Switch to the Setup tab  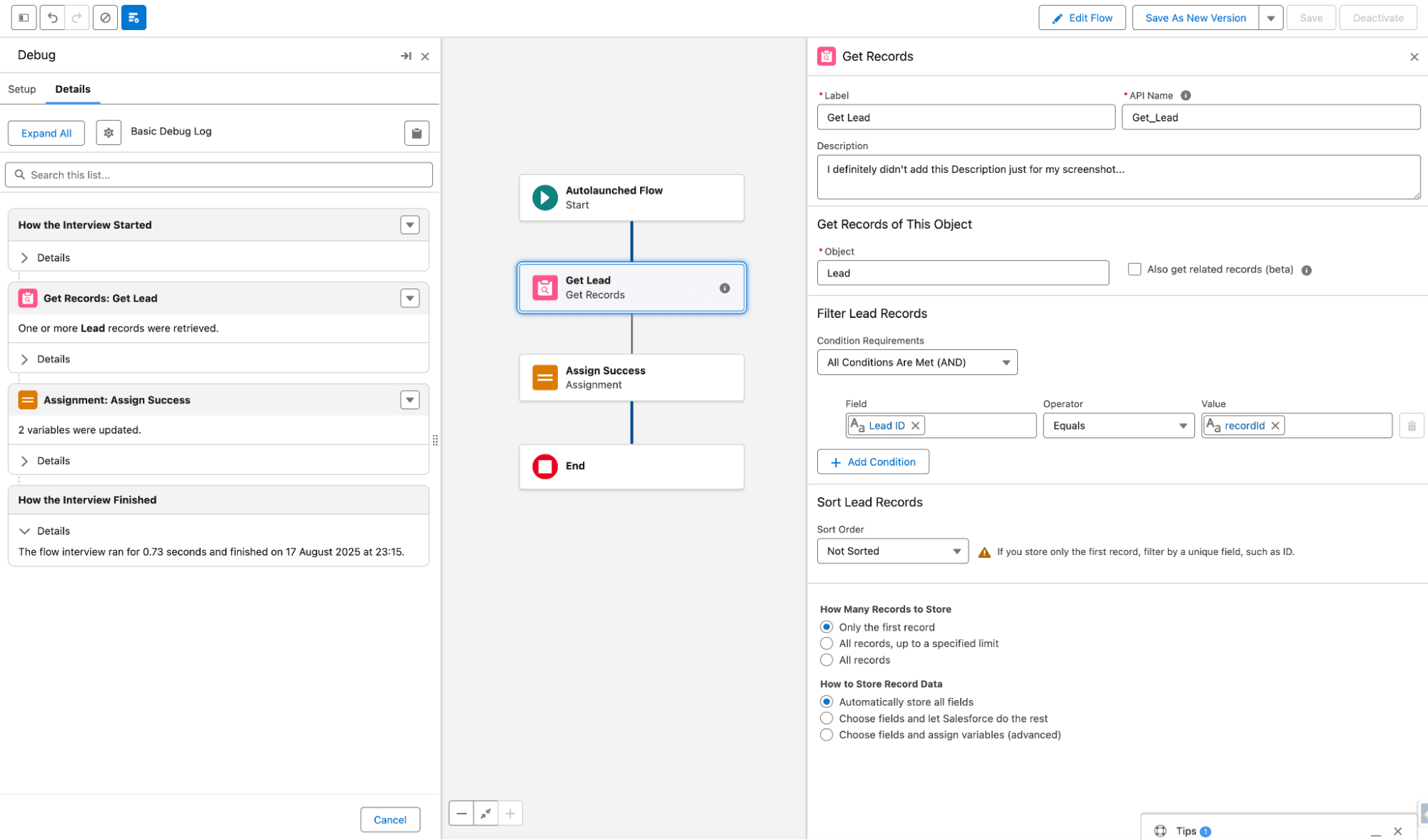coord(22,89)
